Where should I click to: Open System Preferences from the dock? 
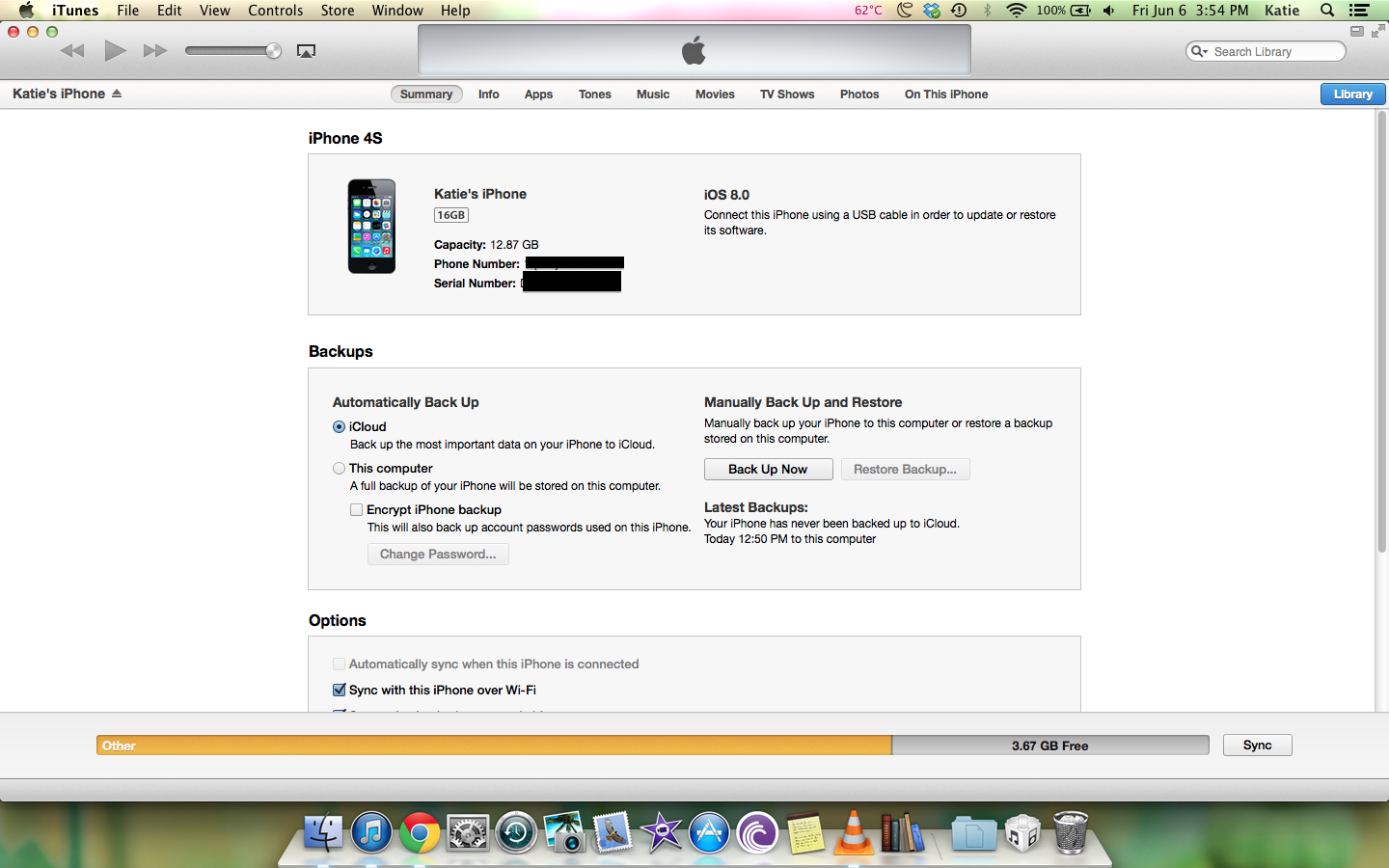point(468,832)
